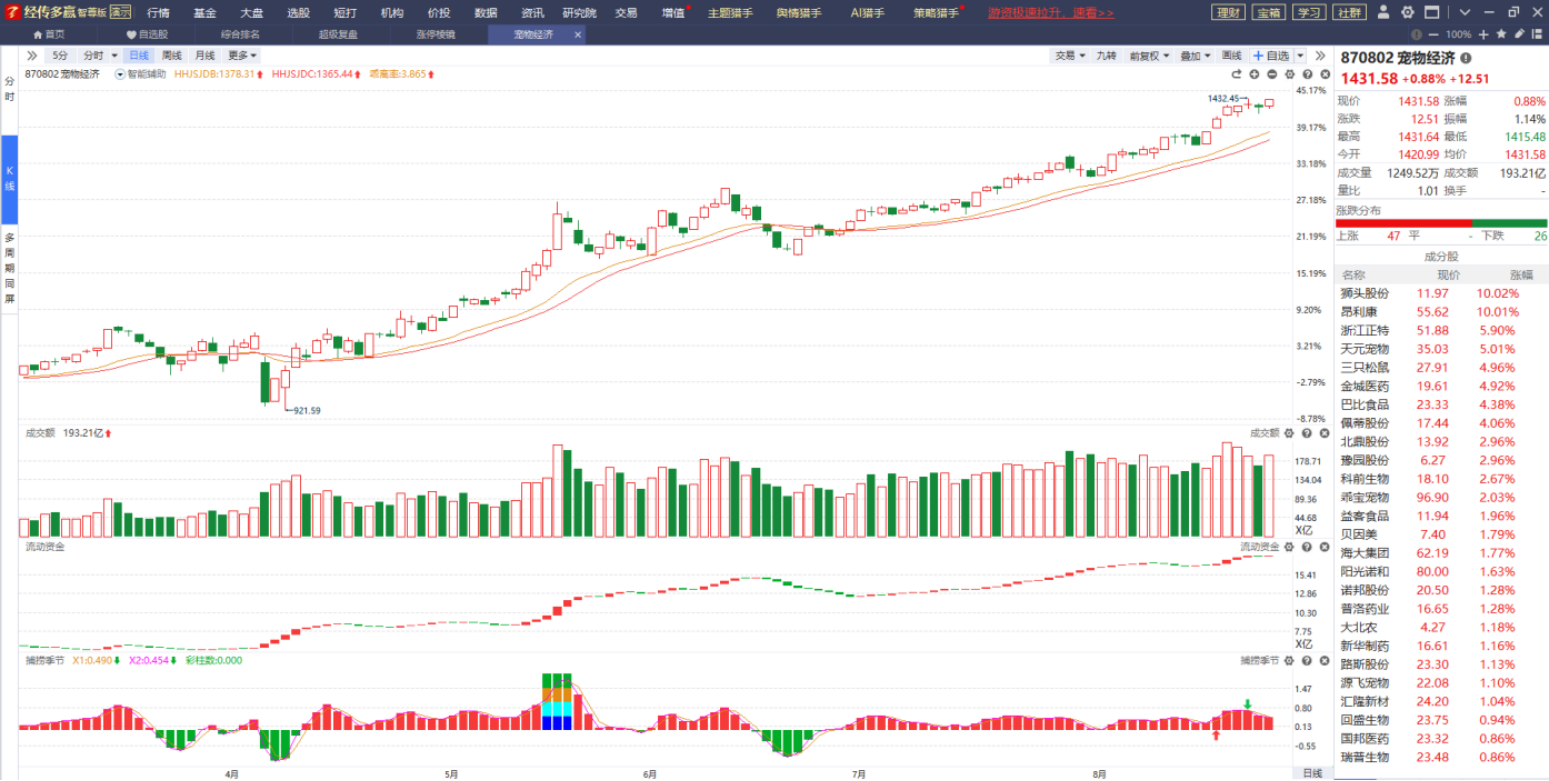Toggle the 智能辅助 option

139,74
